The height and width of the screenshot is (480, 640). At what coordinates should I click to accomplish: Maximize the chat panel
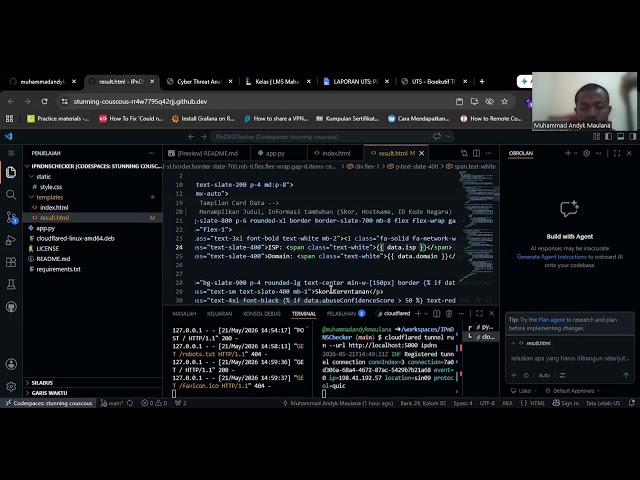pyautogui.click(x=617, y=153)
